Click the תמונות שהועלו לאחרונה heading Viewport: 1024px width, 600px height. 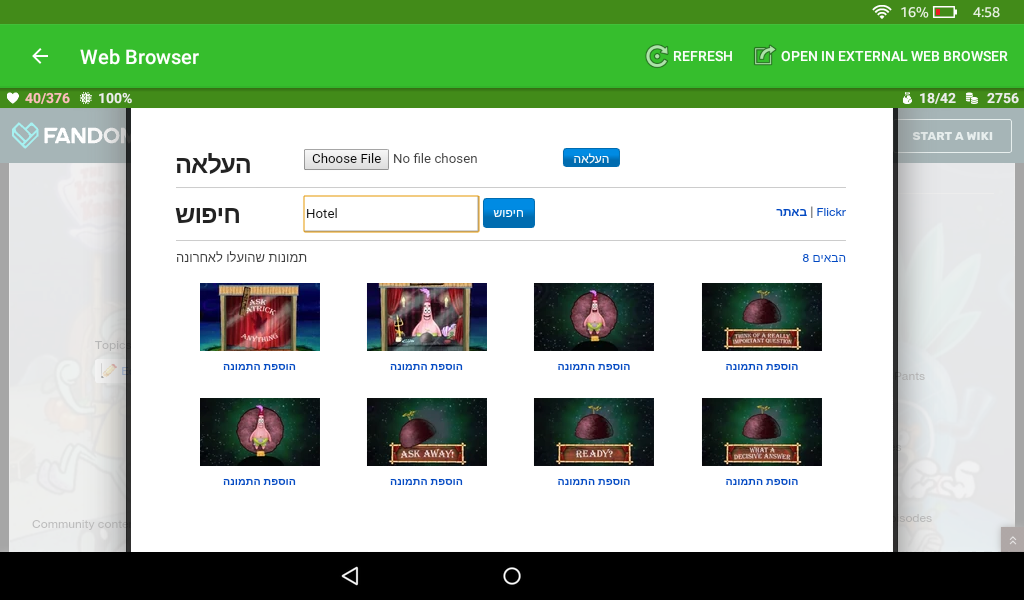241,257
